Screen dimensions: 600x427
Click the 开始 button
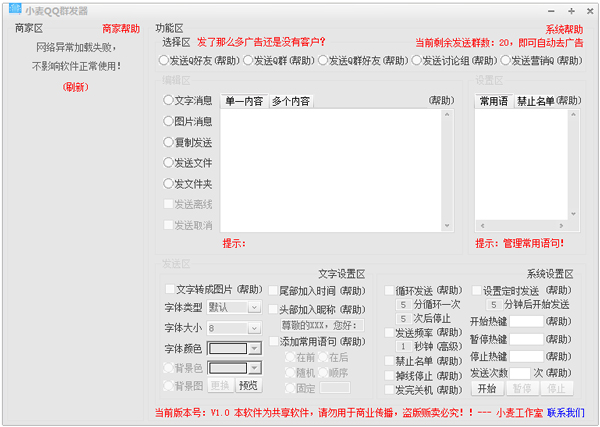[487, 389]
